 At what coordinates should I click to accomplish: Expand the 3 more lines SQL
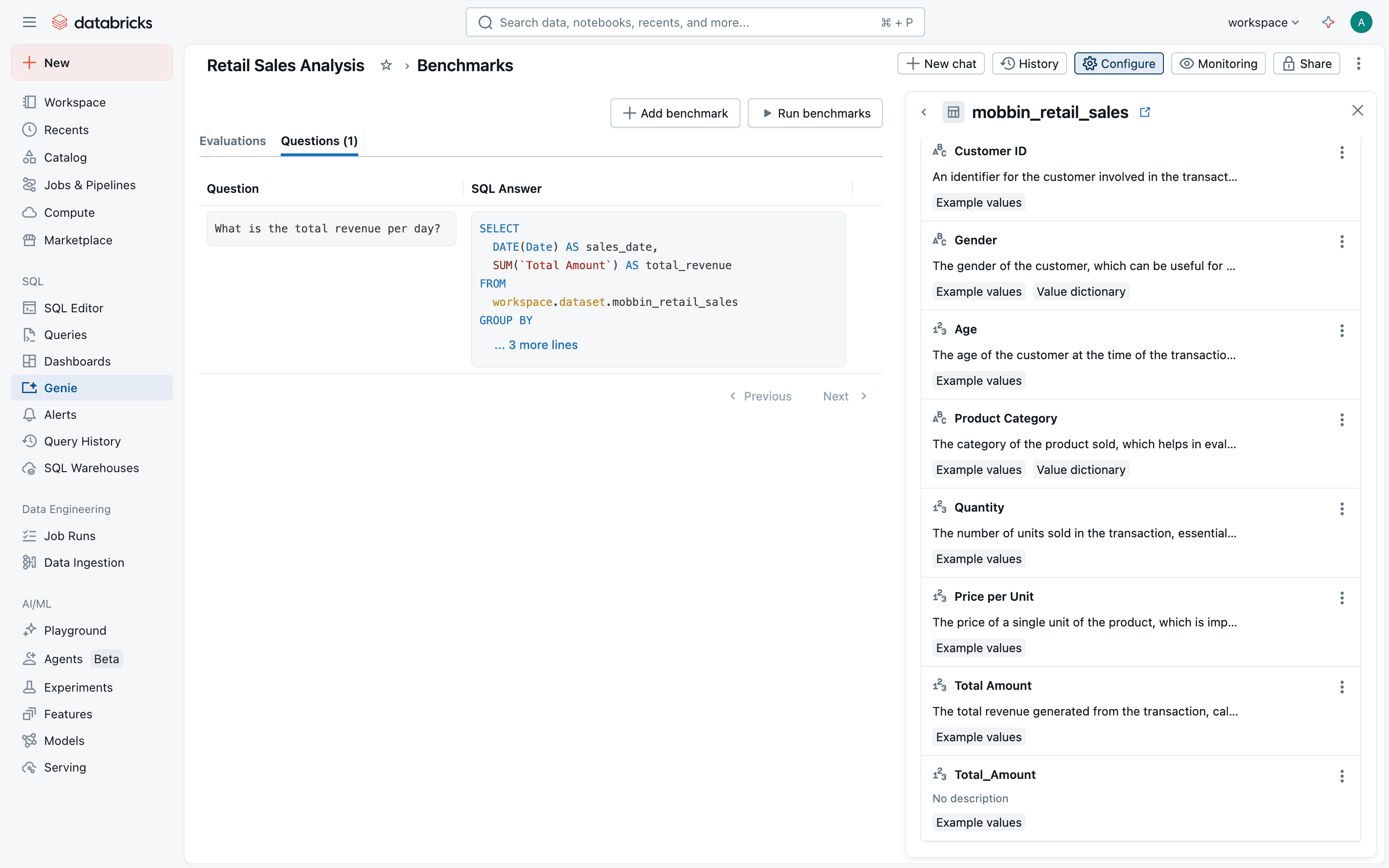[x=536, y=344]
